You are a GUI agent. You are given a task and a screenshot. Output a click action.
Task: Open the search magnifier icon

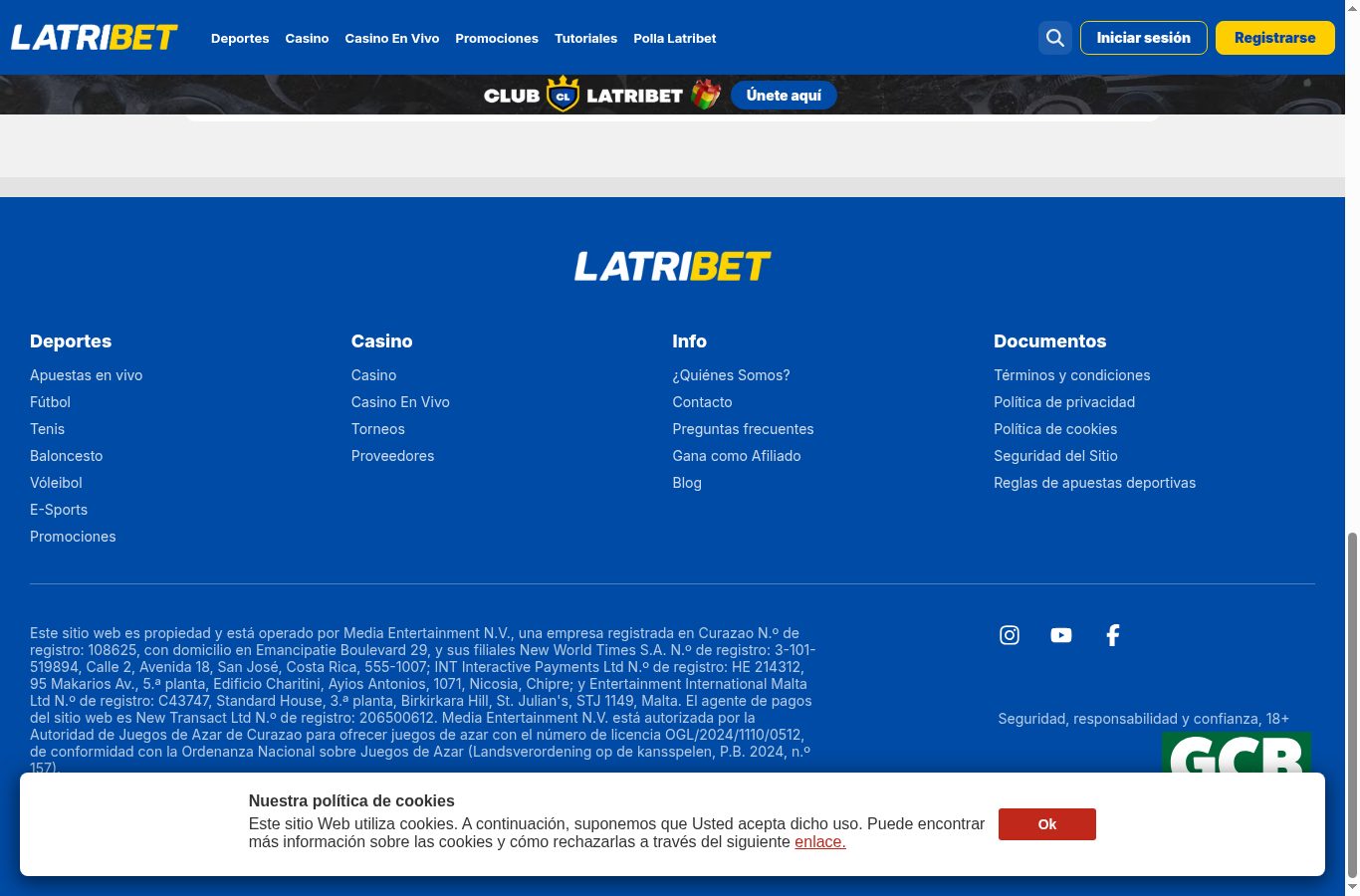pos(1055,38)
